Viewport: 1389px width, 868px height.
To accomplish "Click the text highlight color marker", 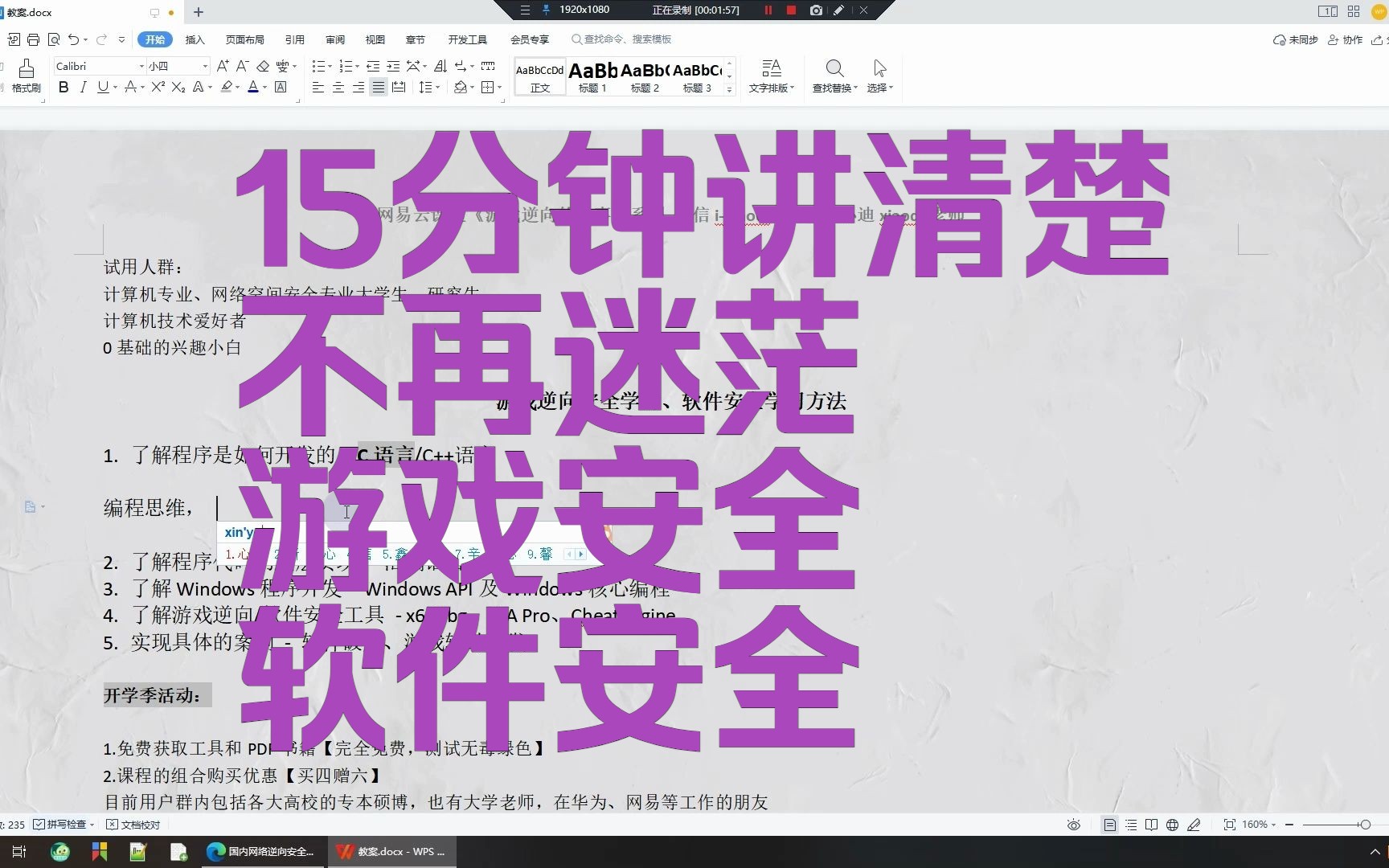I will 227,87.
